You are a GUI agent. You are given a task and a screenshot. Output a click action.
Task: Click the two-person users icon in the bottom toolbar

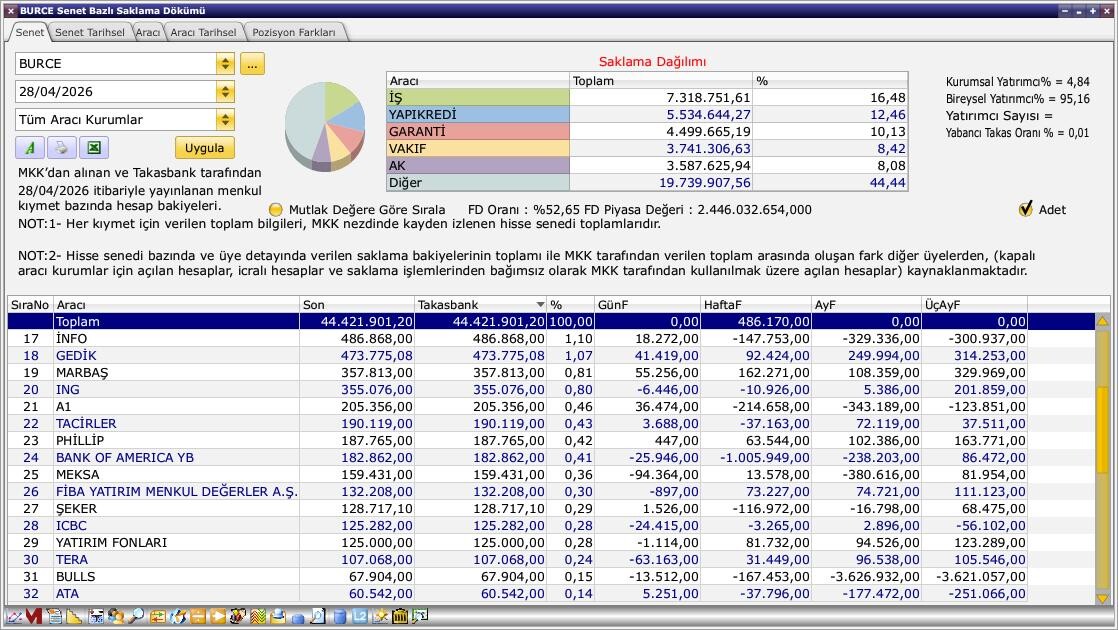[x=116, y=616]
